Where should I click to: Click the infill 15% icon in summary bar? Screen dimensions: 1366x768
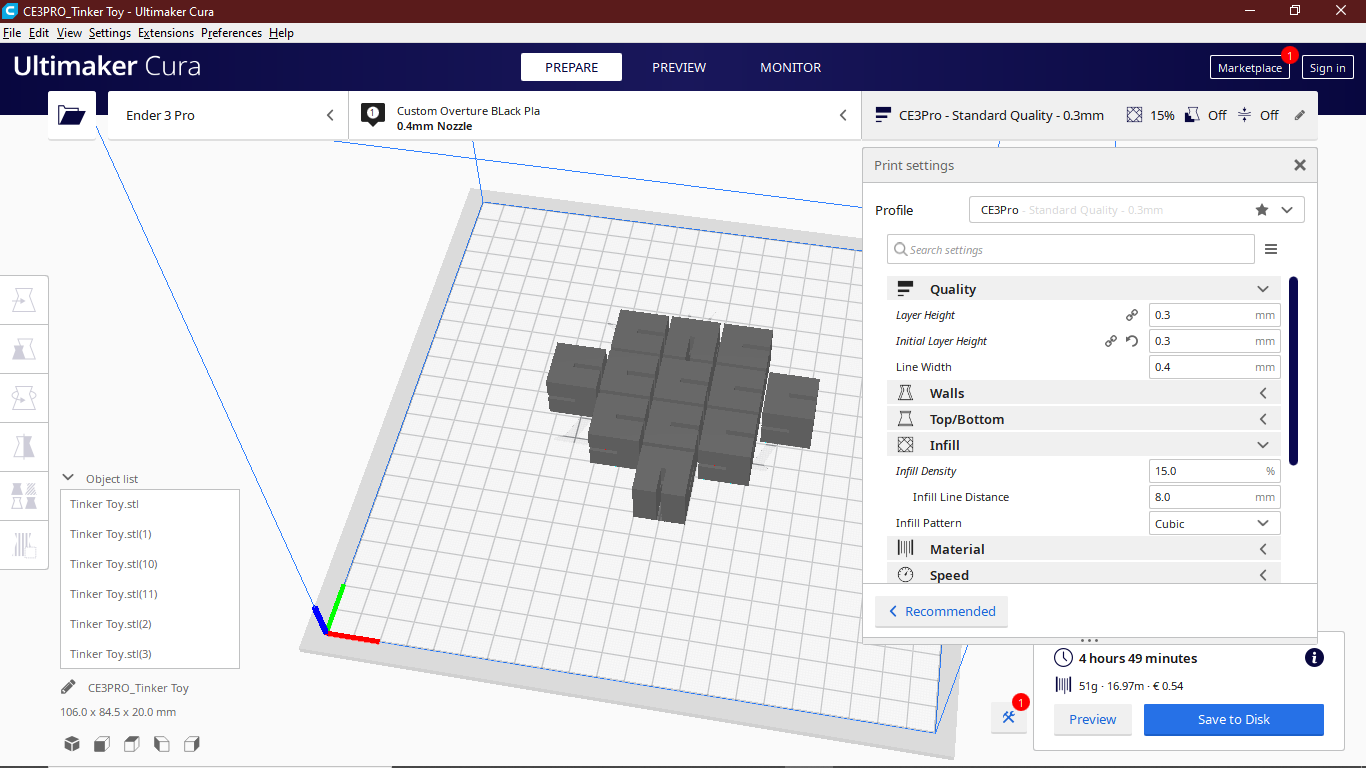(x=1134, y=115)
